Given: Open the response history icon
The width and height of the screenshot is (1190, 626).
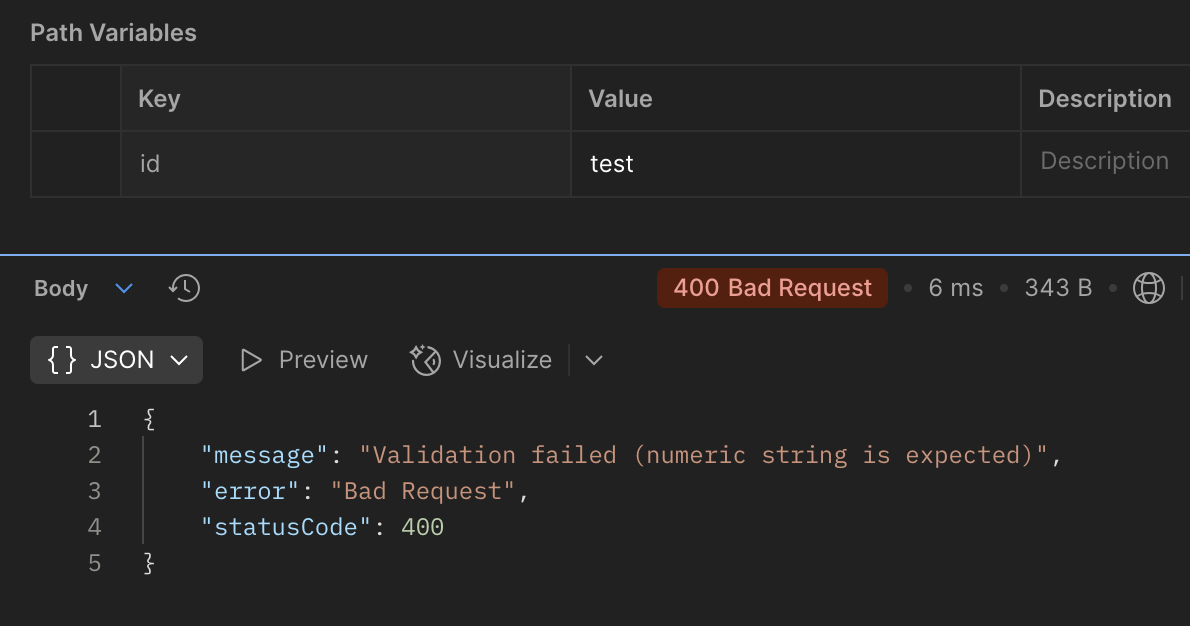Looking at the screenshot, I should 184,288.
